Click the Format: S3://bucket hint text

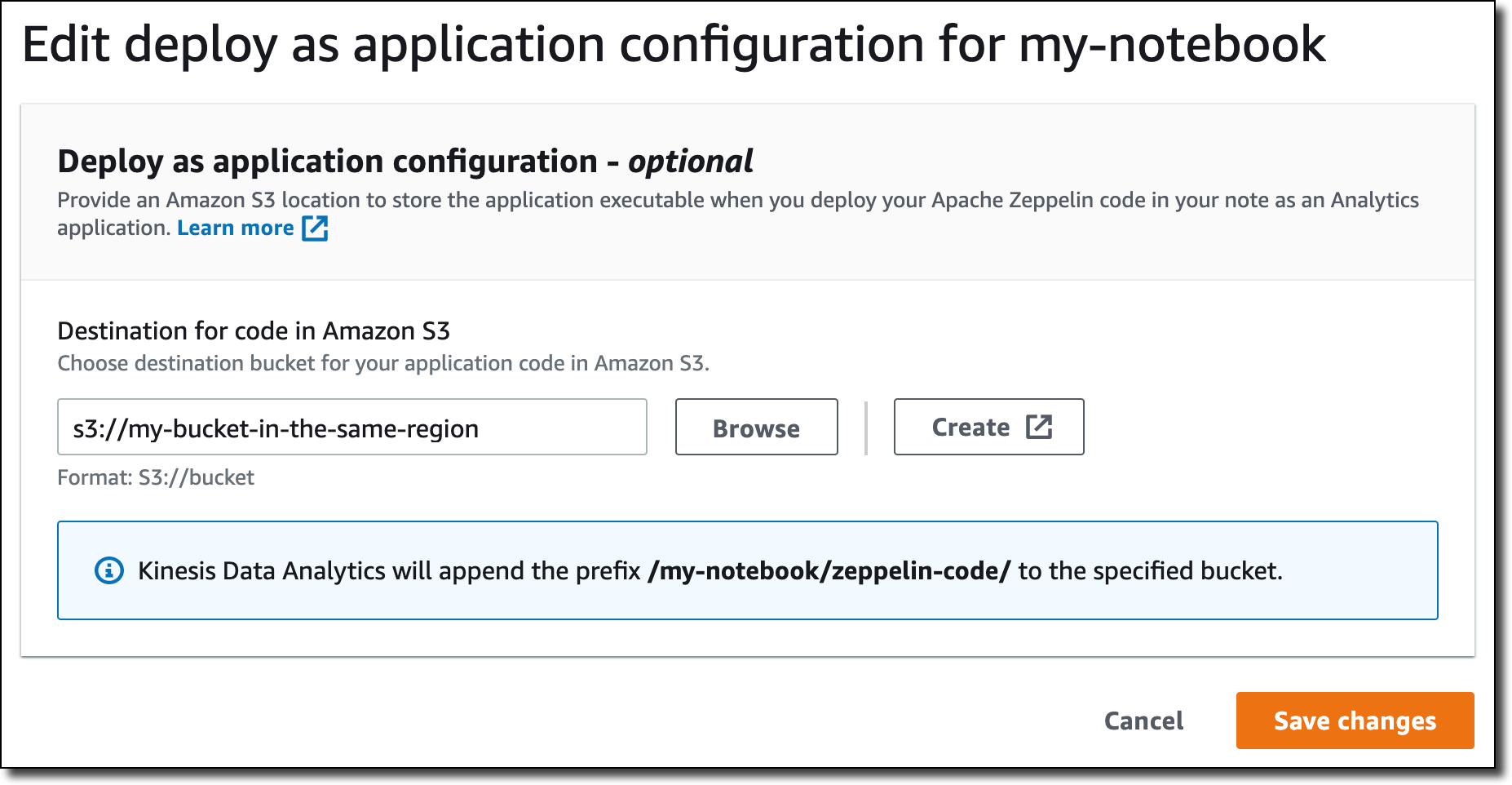pos(156,477)
